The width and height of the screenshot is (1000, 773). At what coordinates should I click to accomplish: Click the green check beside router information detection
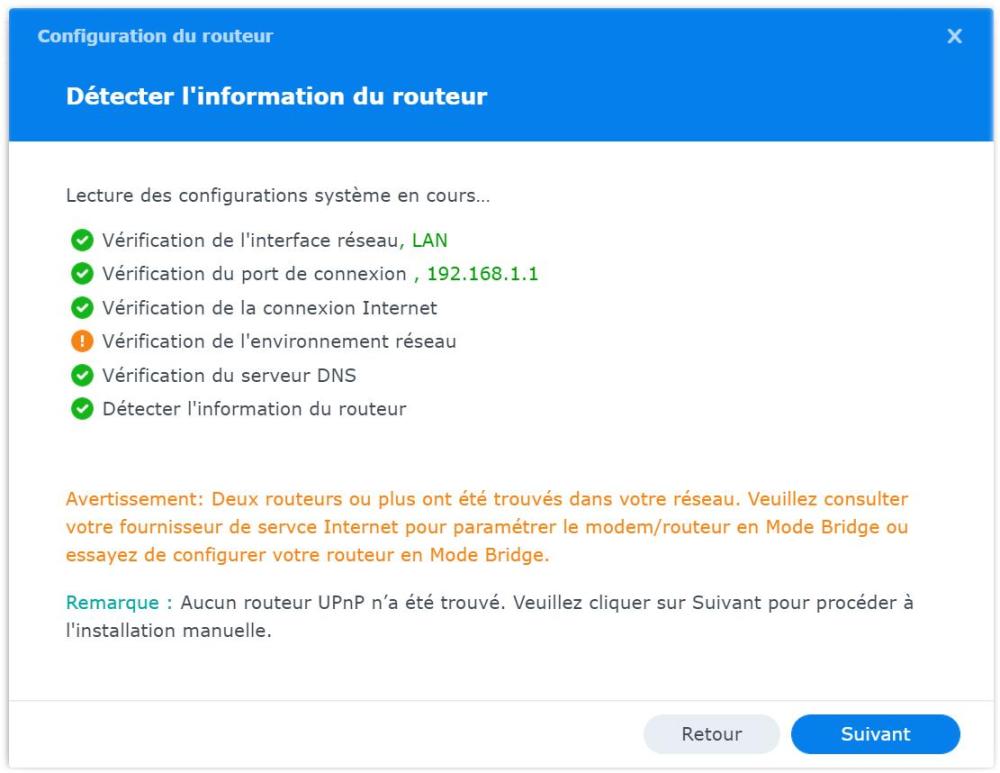pyautogui.click(x=82, y=409)
